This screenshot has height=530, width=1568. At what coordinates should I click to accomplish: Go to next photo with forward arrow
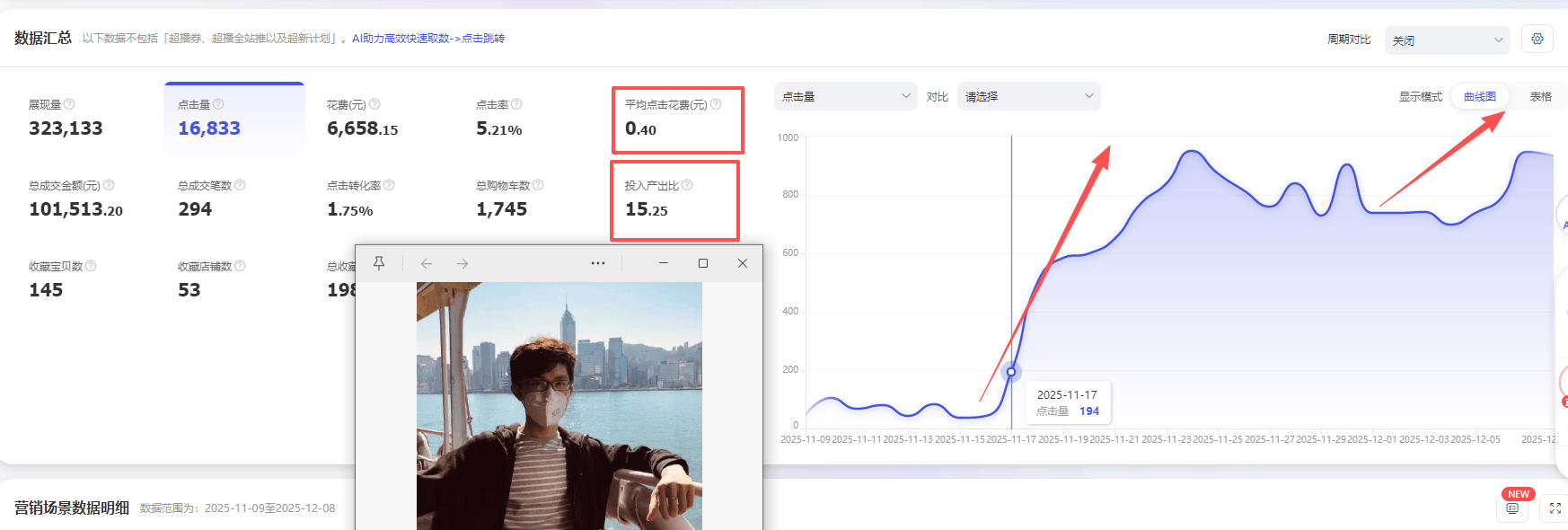462,263
